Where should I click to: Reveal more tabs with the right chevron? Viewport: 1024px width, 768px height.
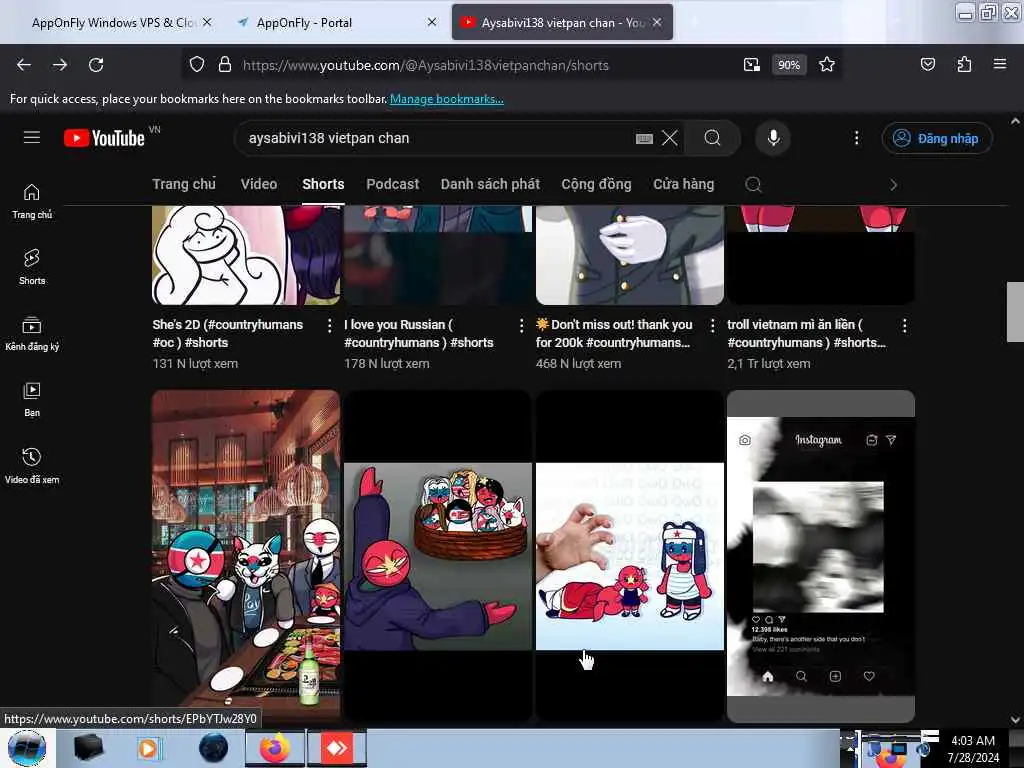coord(893,185)
